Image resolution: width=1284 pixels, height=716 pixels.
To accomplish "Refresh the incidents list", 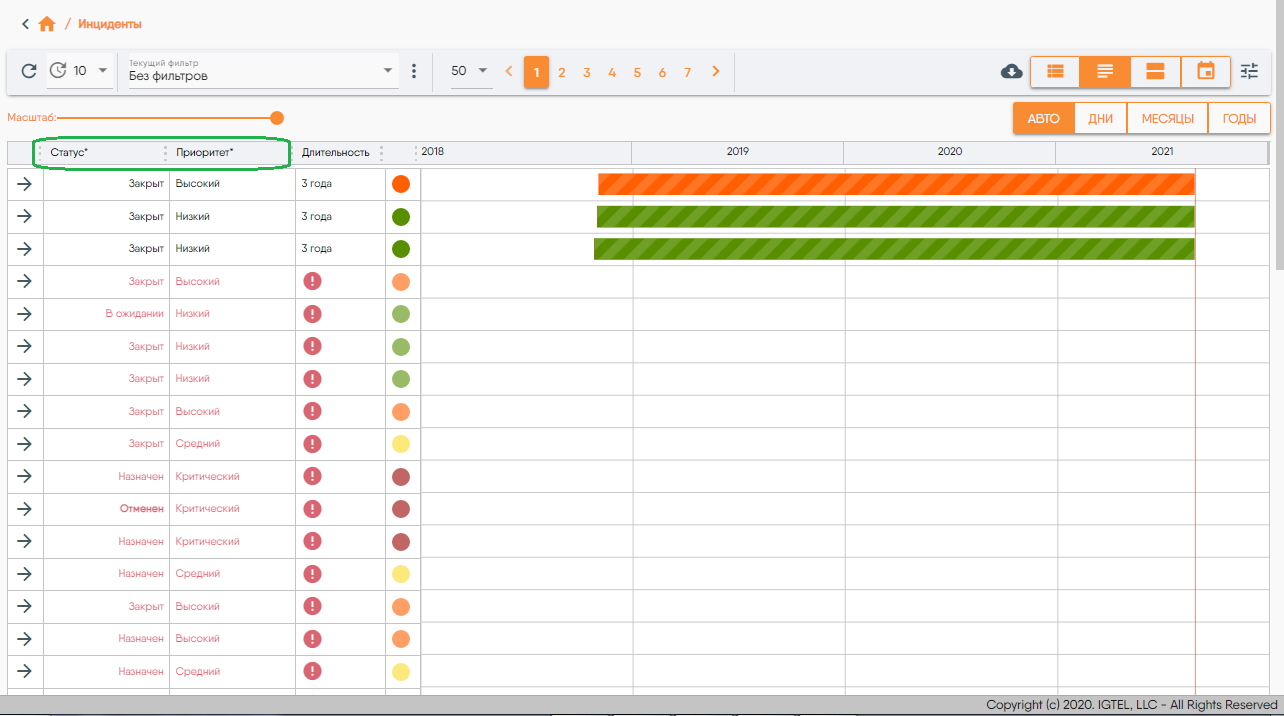I will [29, 71].
